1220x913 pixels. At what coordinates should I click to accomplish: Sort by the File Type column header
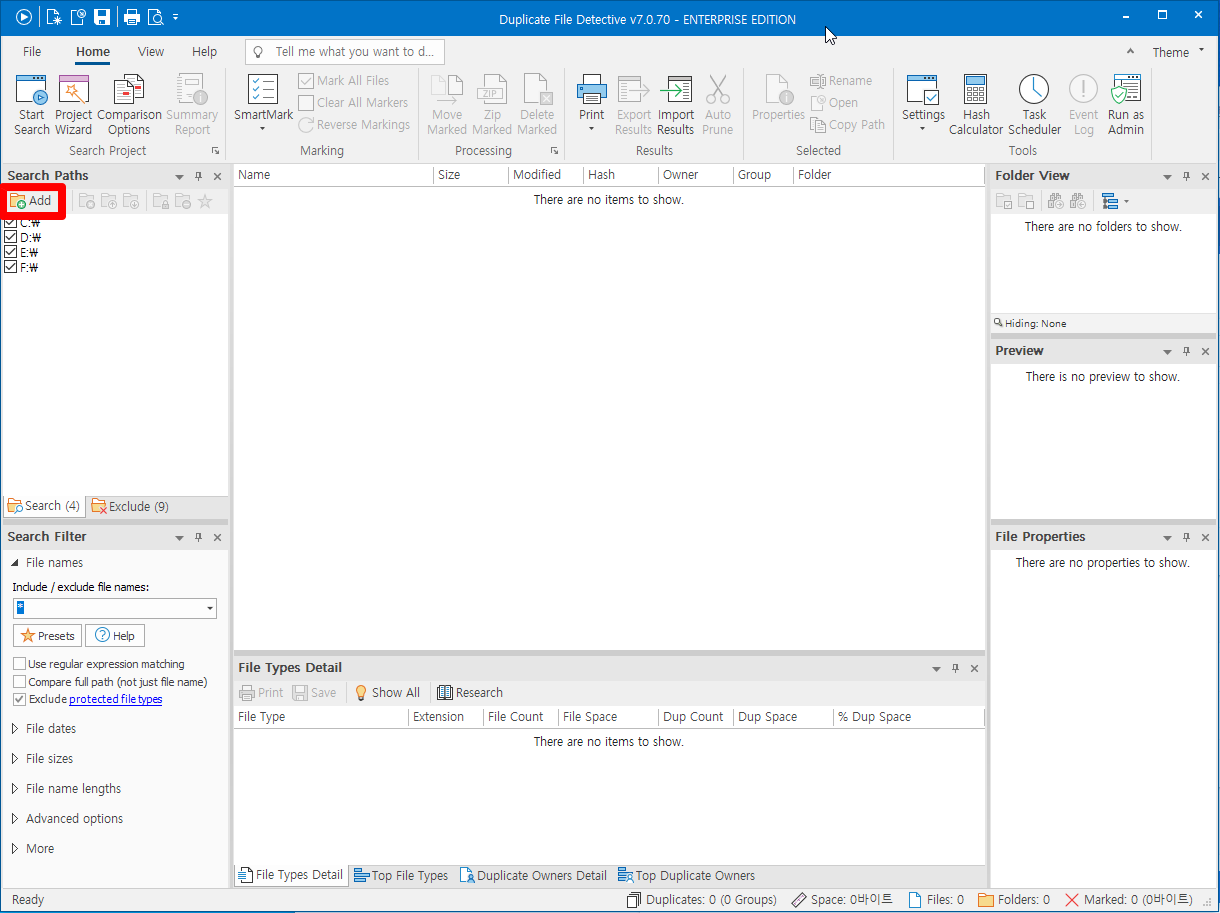pyautogui.click(x=321, y=717)
